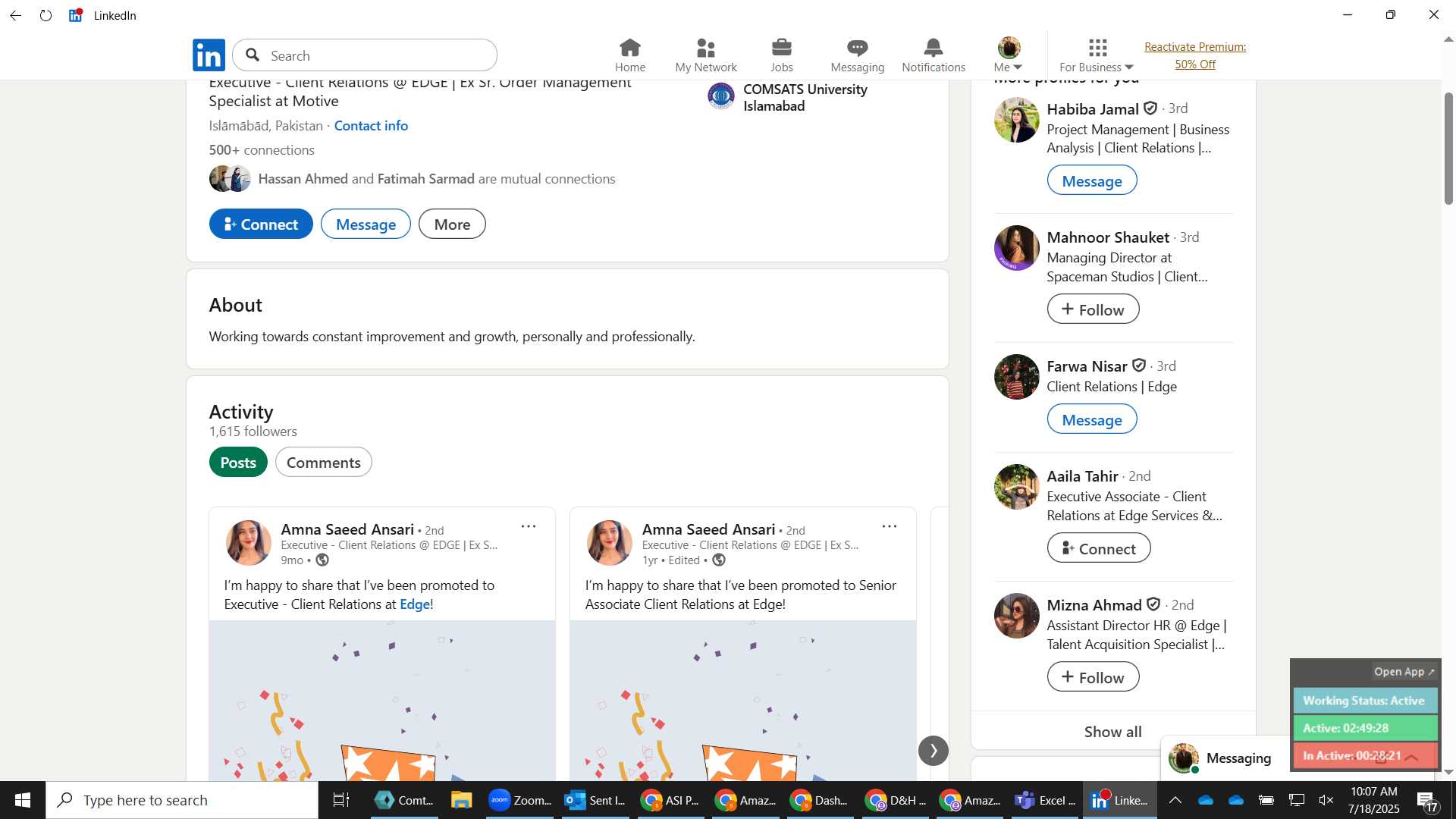This screenshot has width=1456, height=819.
Task: Click Reactivate Premium 50% Off link
Action: (1195, 55)
